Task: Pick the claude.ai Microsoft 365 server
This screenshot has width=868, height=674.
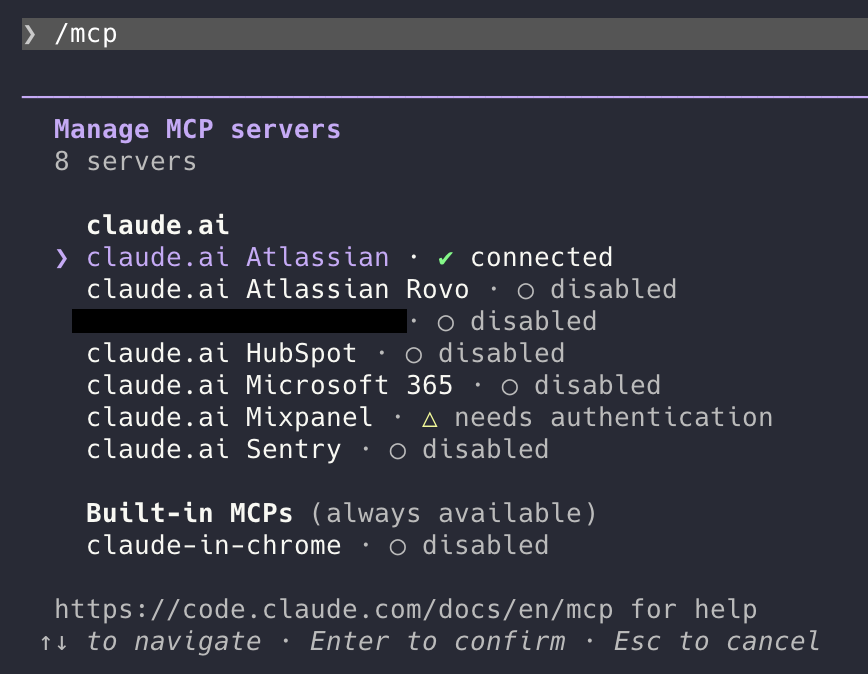Action: point(270,386)
